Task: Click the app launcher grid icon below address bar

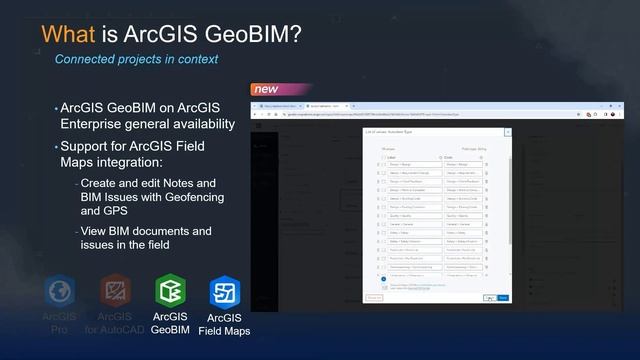Action: point(259,125)
